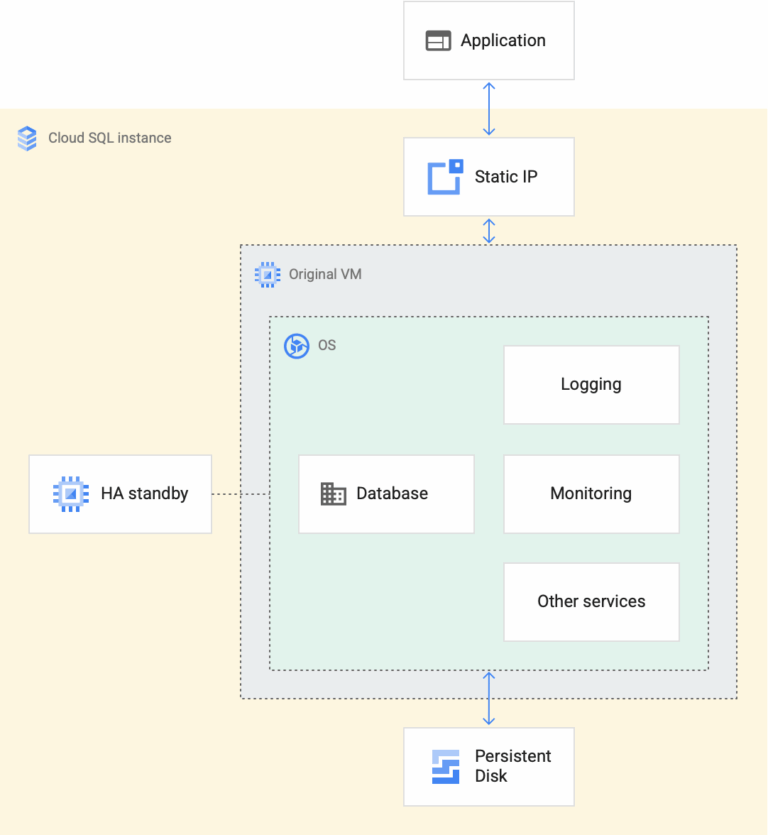Select the Database building icon
768x835 pixels.
[333, 494]
